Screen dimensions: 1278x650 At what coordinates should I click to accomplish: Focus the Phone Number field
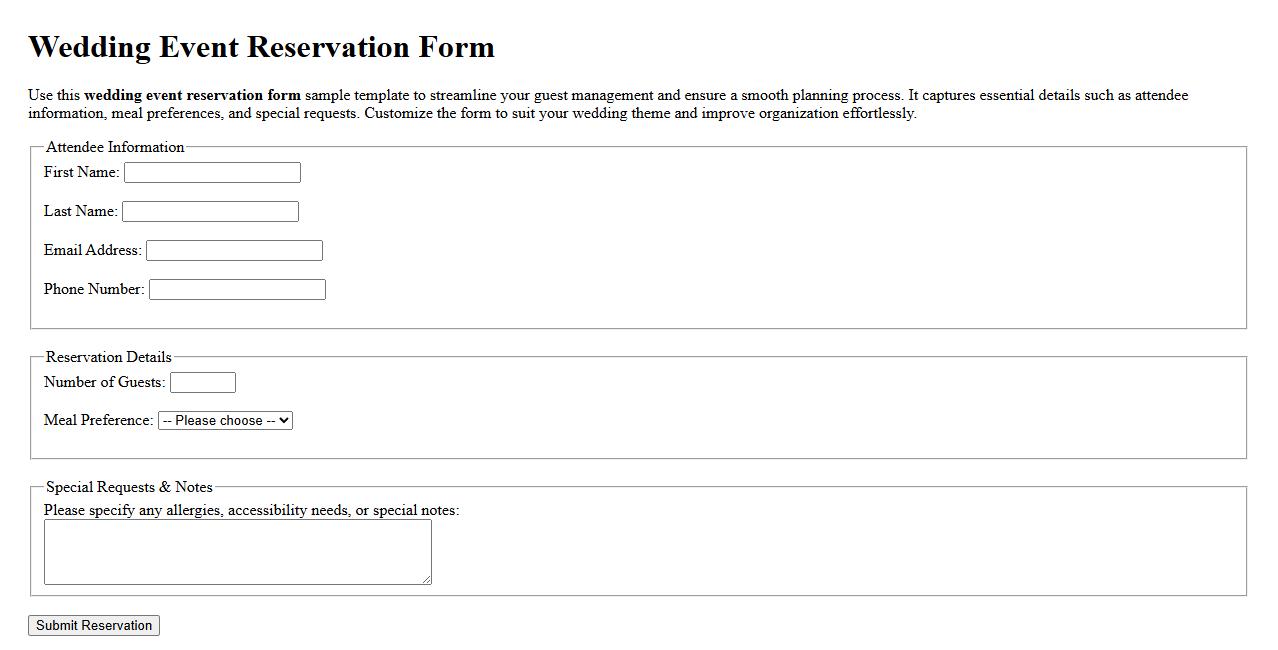coord(236,289)
